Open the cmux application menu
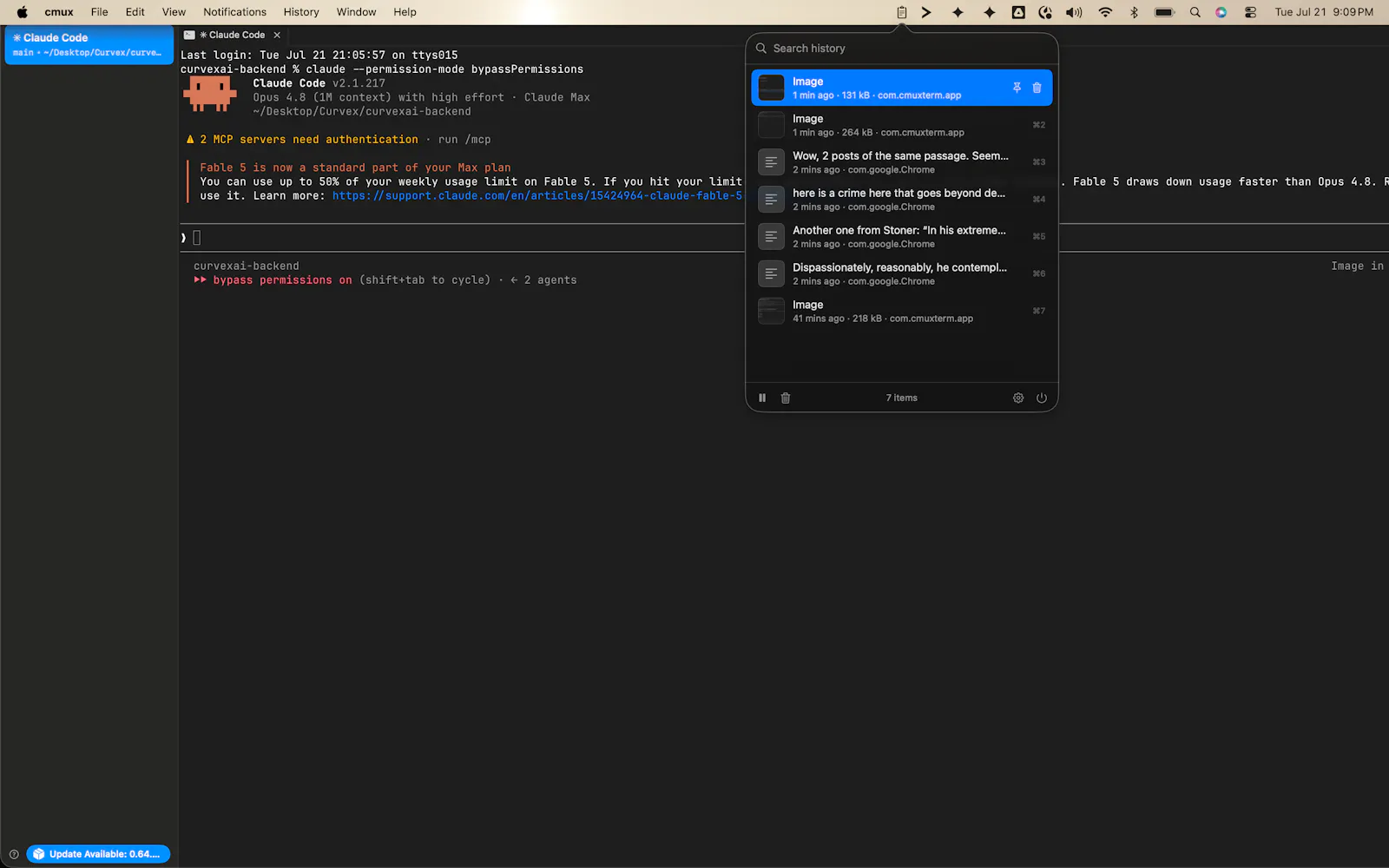 pyautogui.click(x=59, y=12)
